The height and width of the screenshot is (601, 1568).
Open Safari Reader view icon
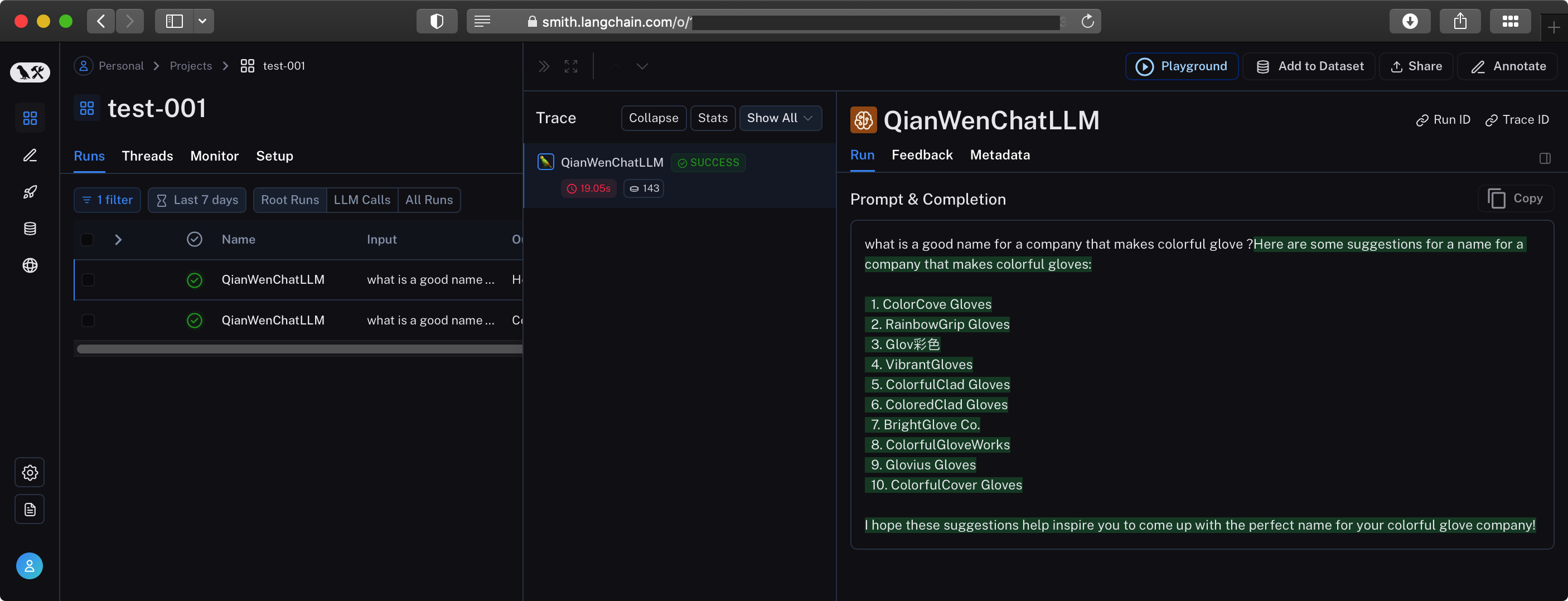click(482, 21)
